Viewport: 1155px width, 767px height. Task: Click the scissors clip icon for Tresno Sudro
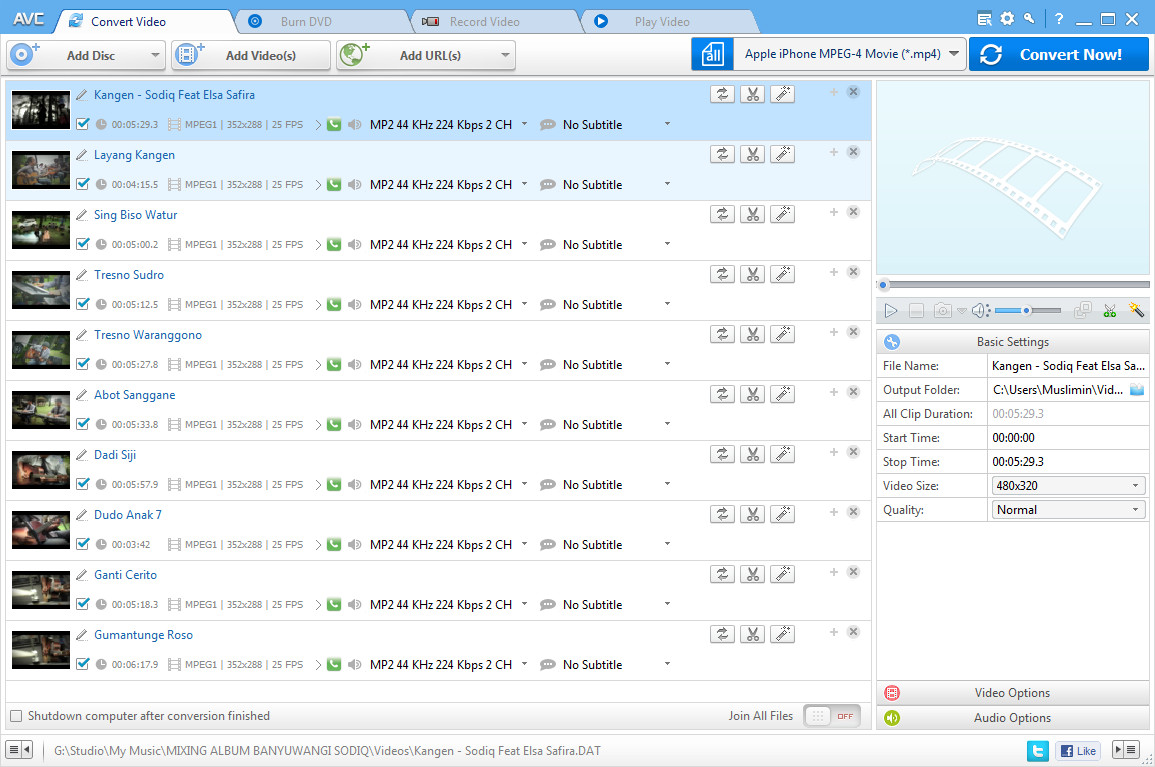click(752, 274)
